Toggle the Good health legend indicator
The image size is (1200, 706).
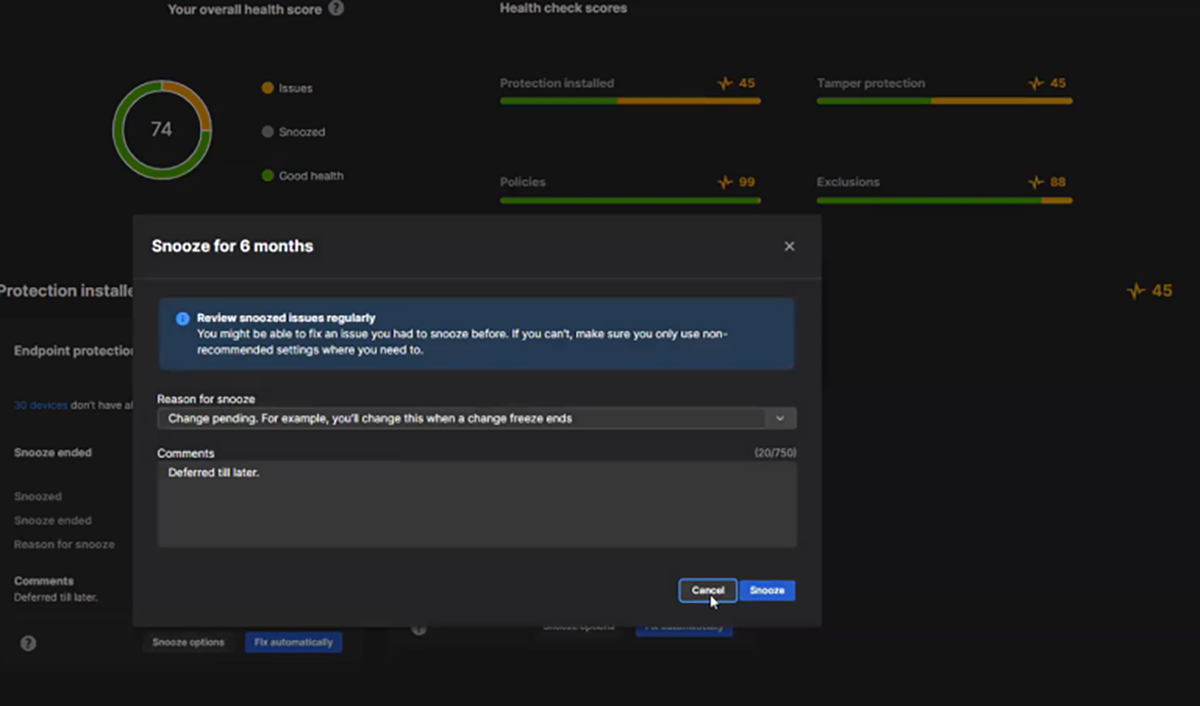(x=266, y=175)
